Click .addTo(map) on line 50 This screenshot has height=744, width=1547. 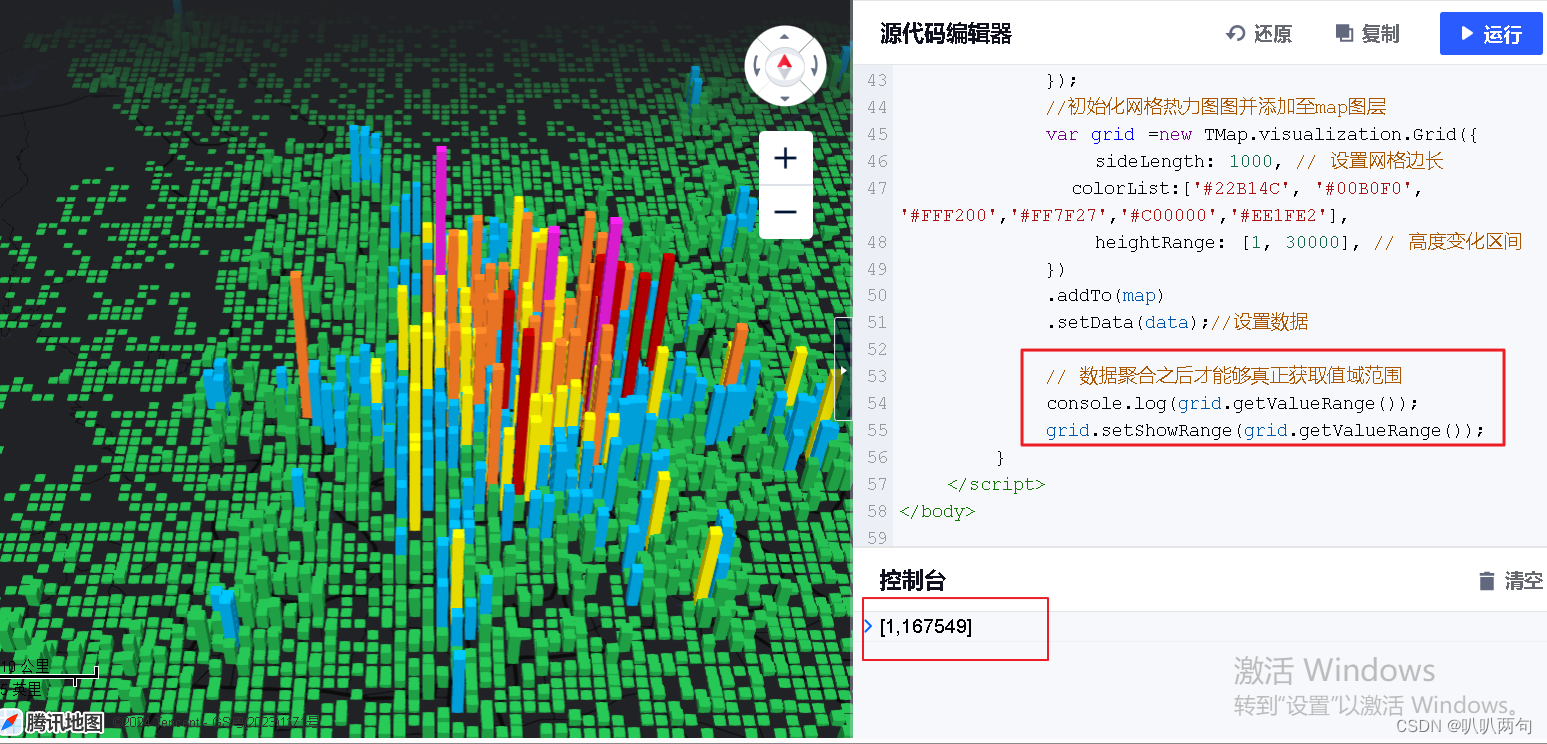coord(1106,295)
